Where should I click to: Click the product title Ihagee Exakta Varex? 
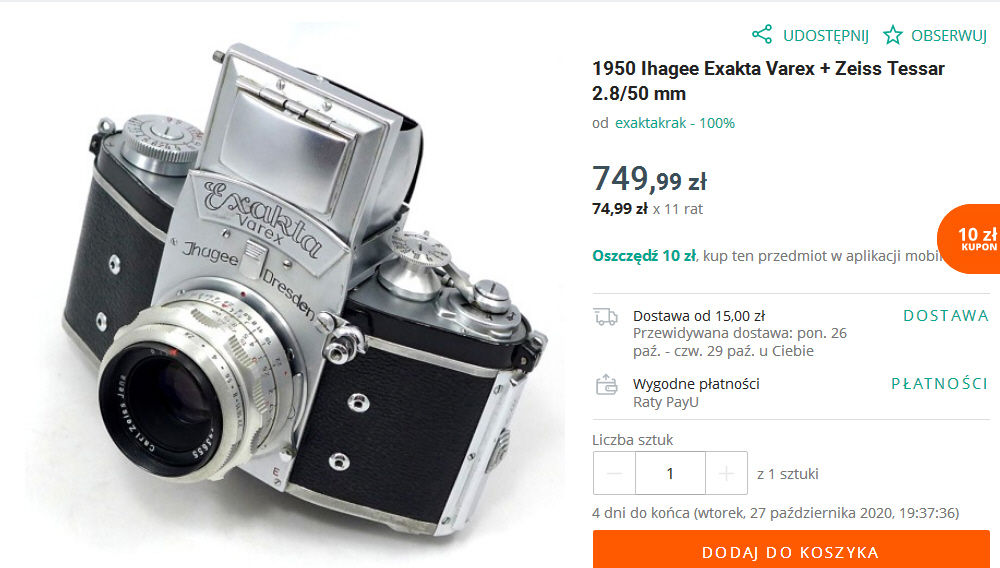coord(768,81)
